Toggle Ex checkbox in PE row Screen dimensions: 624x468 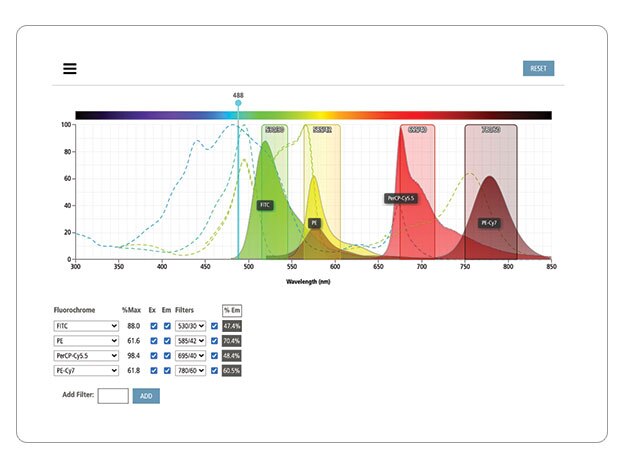pyautogui.click(x=154, y=341)
